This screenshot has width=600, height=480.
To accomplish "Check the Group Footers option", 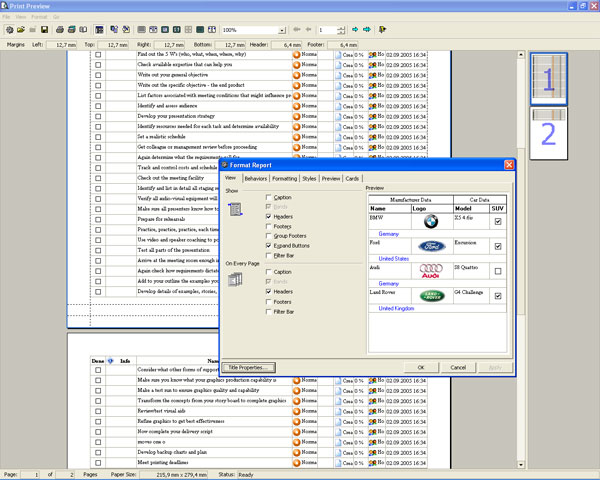I will click(x=269, y=235).
